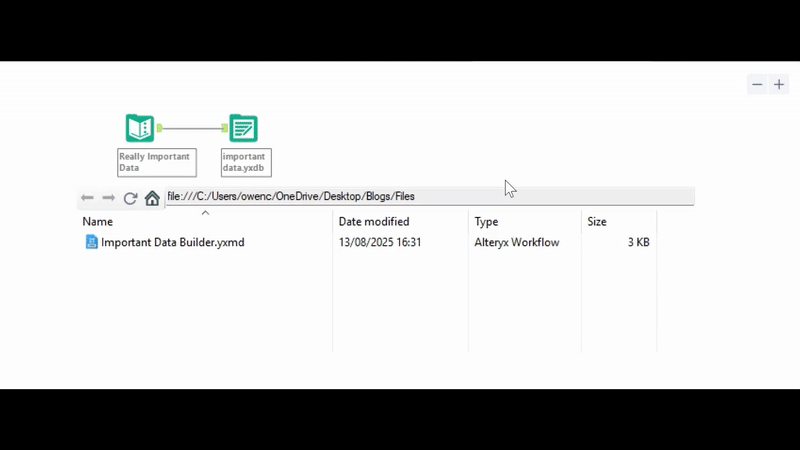Click the connection line between tools
800x450 pixels.
[x=192, y=128]
